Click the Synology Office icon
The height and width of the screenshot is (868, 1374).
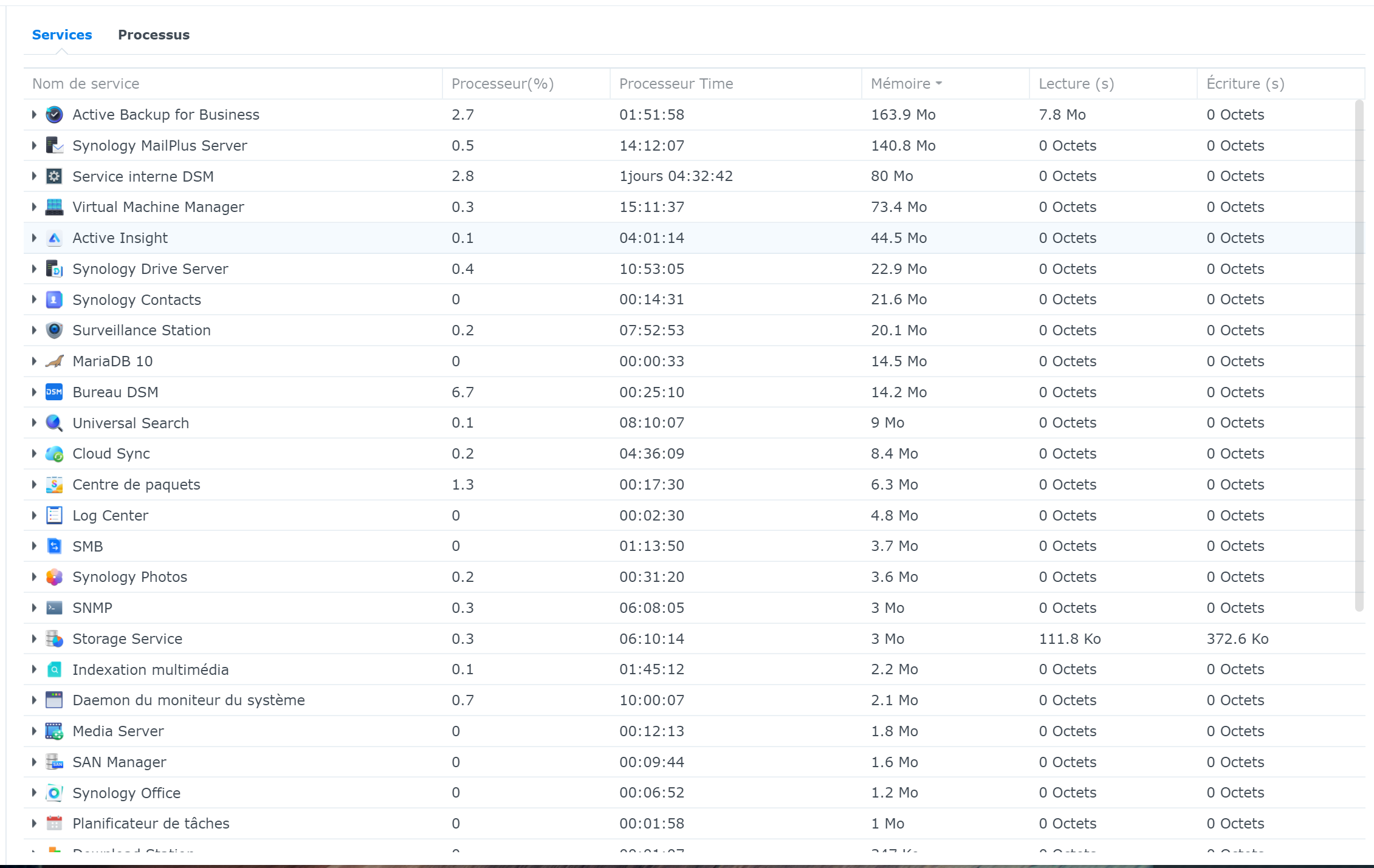(54, 793)
